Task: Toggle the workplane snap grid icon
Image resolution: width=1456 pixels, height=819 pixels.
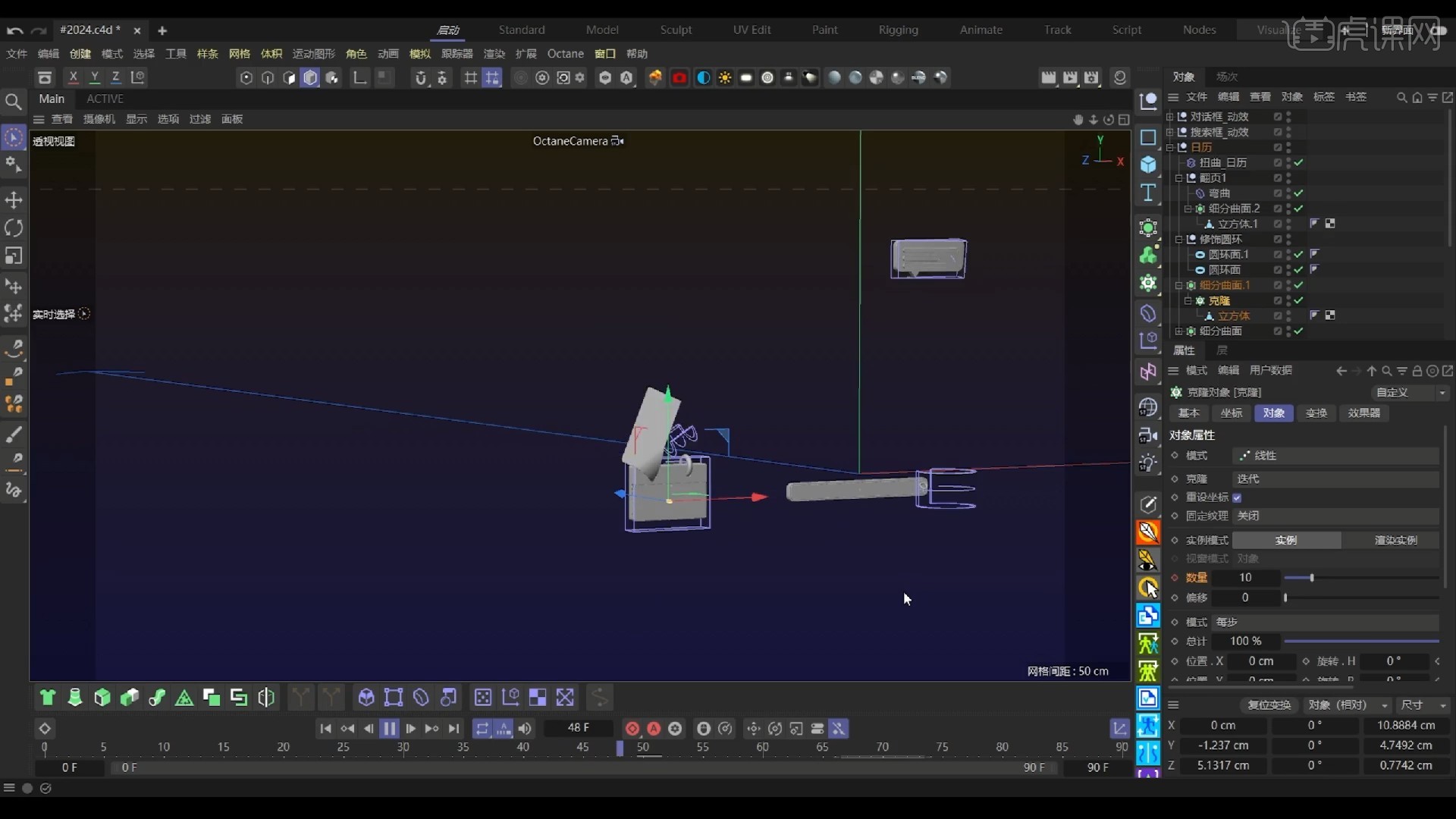Action: pyautogui.click(x=492, y=77)
